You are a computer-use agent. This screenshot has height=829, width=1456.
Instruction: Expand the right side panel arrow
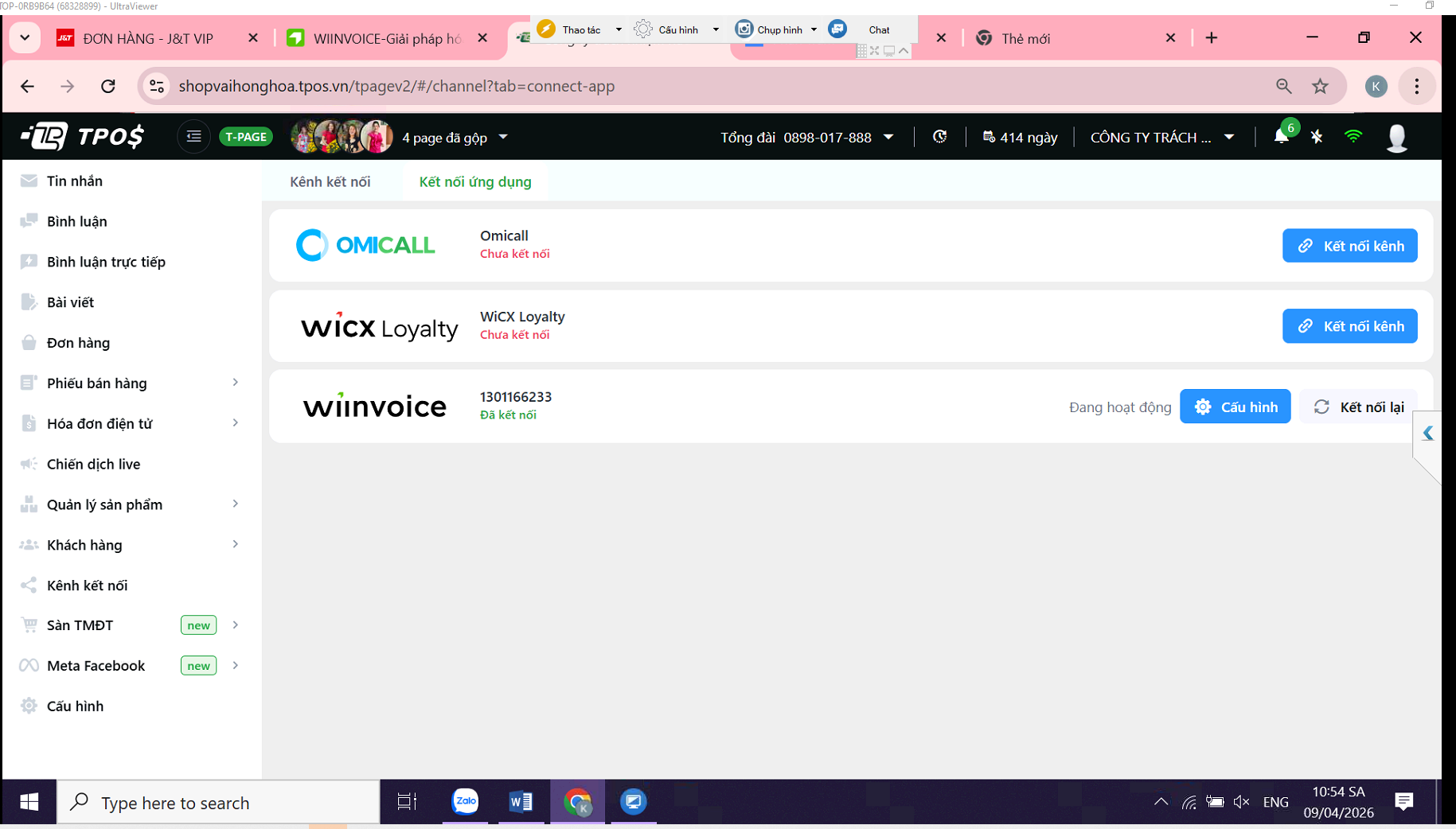point(1427,434)
